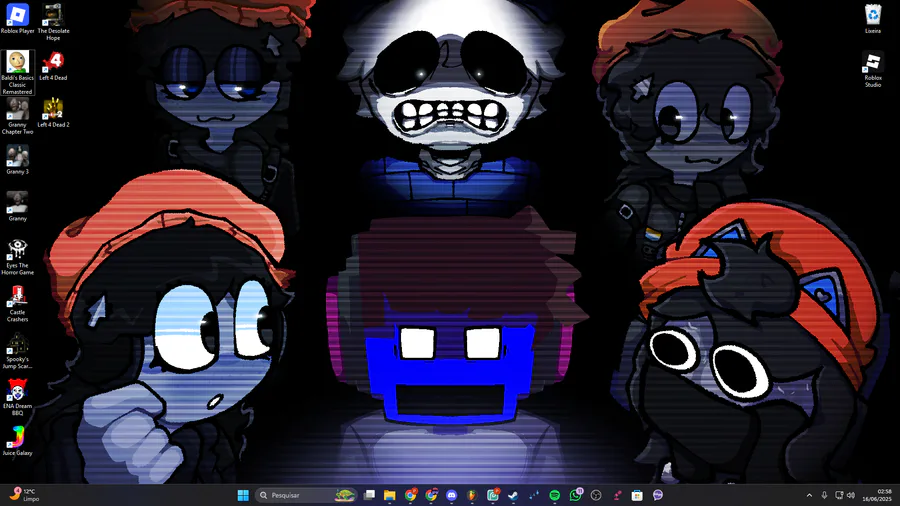Open the Windows Start menu
Viewport: 900px width, 506px height.
click(x=243, y=495)
